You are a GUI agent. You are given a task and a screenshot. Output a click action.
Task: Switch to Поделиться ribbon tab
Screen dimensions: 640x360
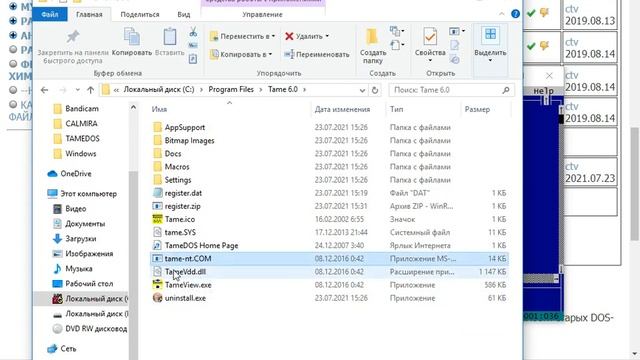(140, 14)
